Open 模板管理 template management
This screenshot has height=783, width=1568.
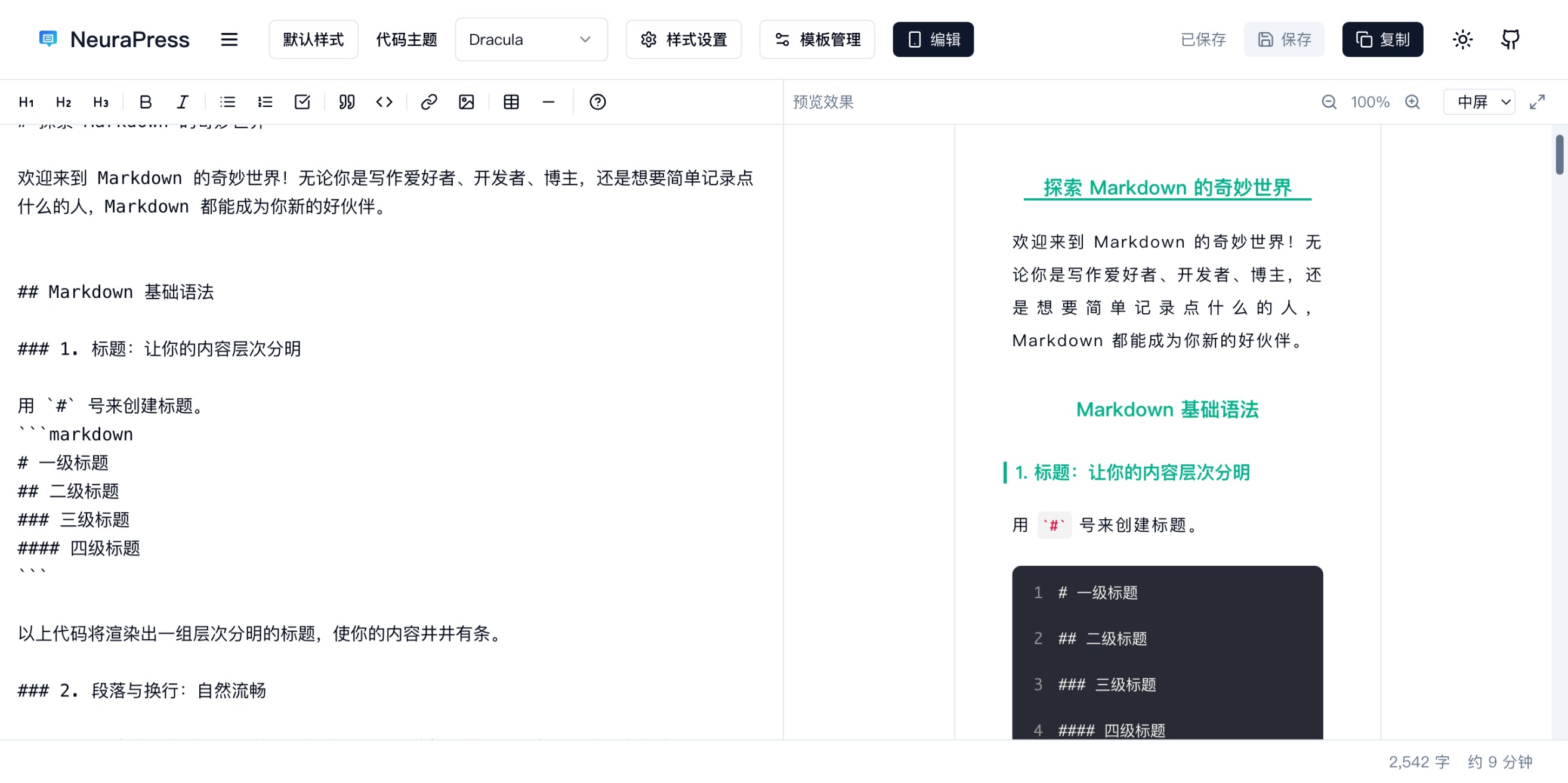pyautogui.click(x=817, y=39)
